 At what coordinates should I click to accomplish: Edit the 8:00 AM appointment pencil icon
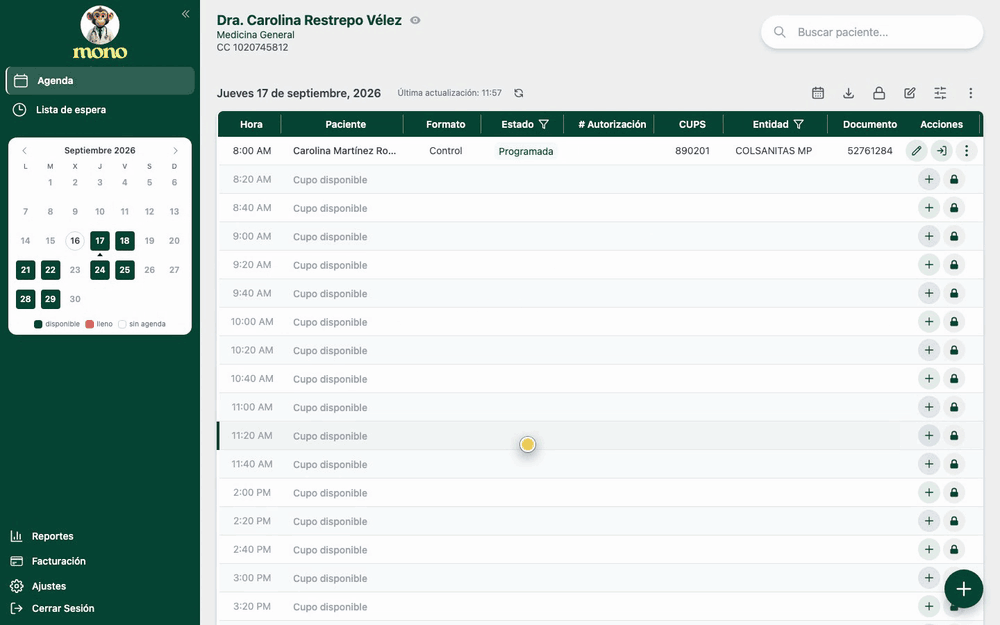(x=916, y=151)
